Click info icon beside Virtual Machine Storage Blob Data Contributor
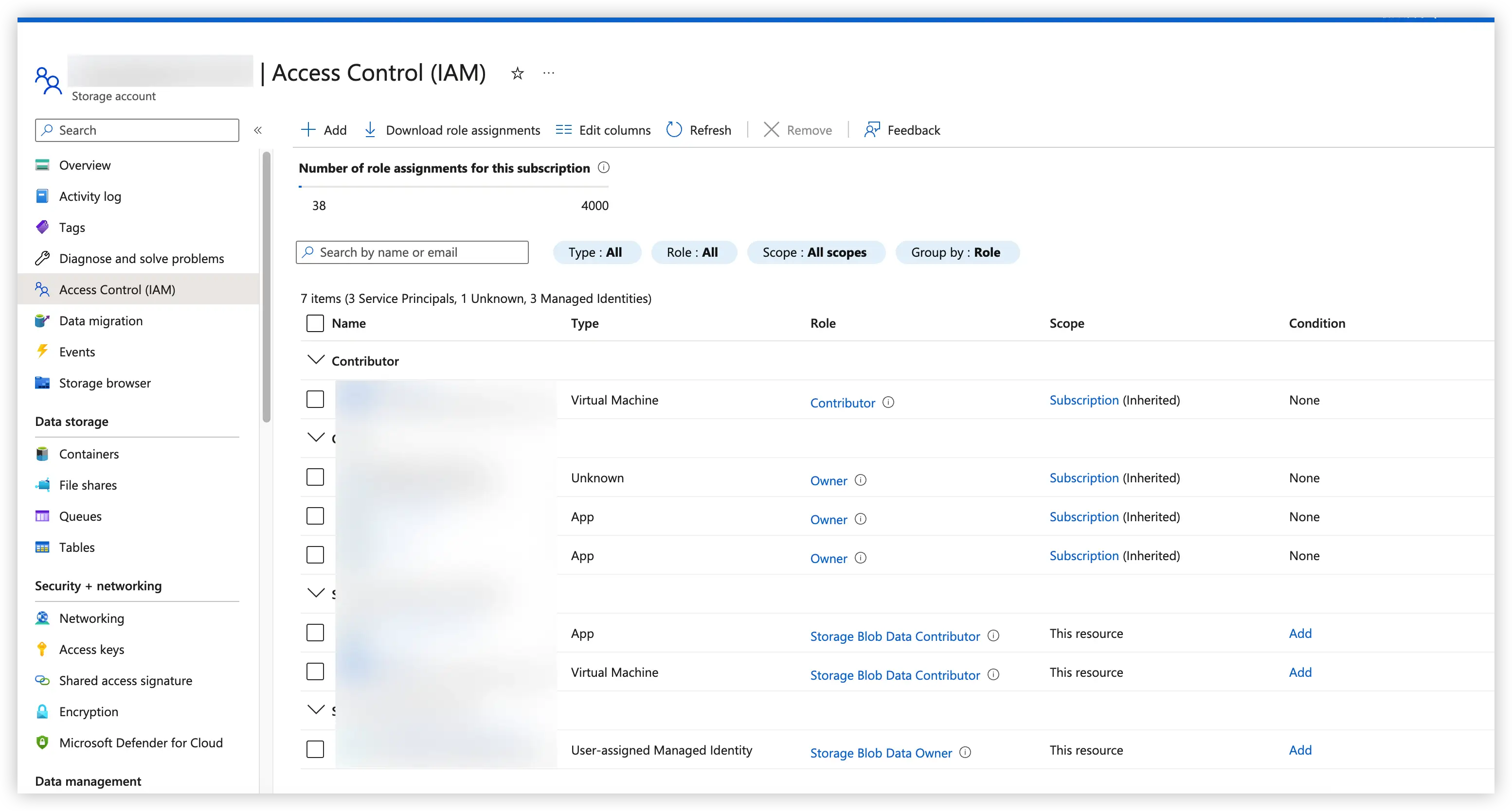 pyautogui.click(x=993, y=675)
